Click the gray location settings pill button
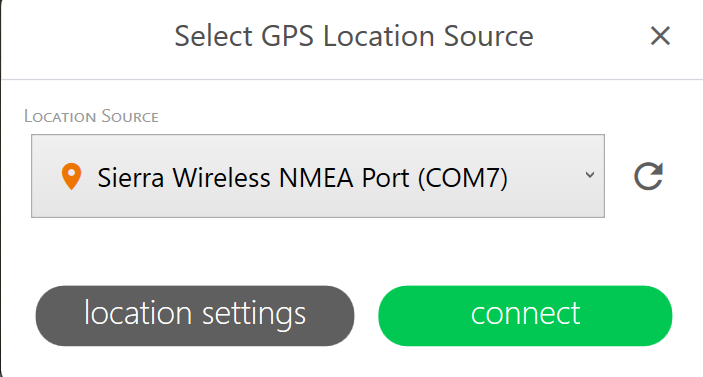The width and height of the screenshot is (703, 377). (x=195, y=316)
